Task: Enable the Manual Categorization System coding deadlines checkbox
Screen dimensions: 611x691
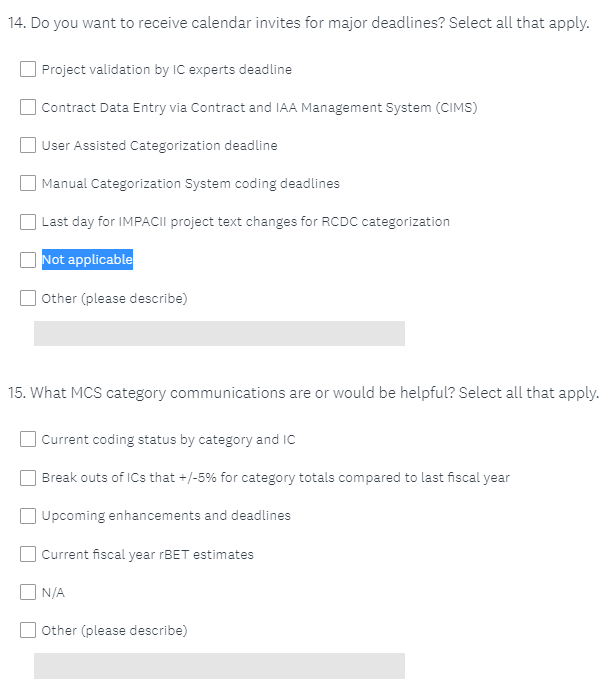Action: 28,184
